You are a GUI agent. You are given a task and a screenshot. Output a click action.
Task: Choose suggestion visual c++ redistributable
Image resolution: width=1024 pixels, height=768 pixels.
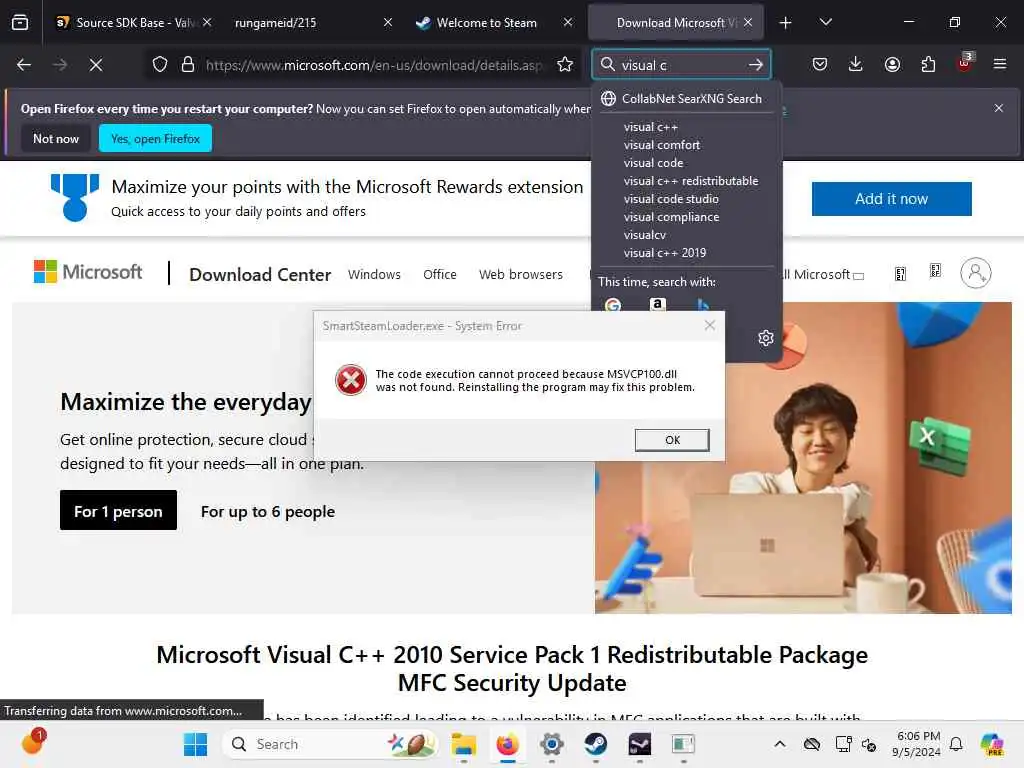coord(685,181)
